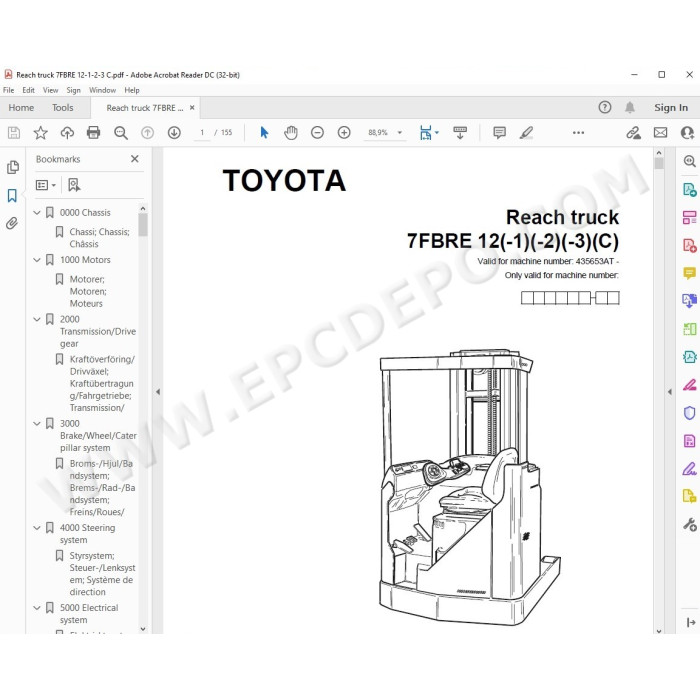
Task: Open the Page Thumbnails panel
Action: (13, 167)
